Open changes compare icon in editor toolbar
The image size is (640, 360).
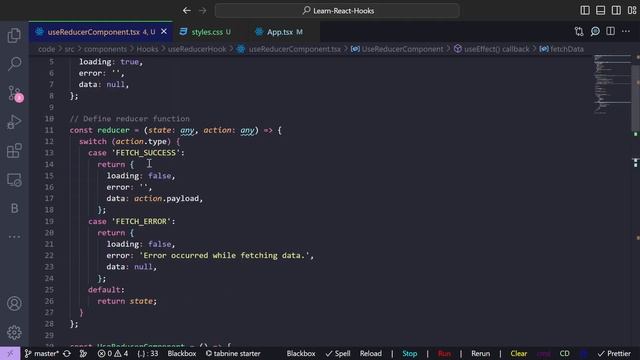[x=579, y=31]
